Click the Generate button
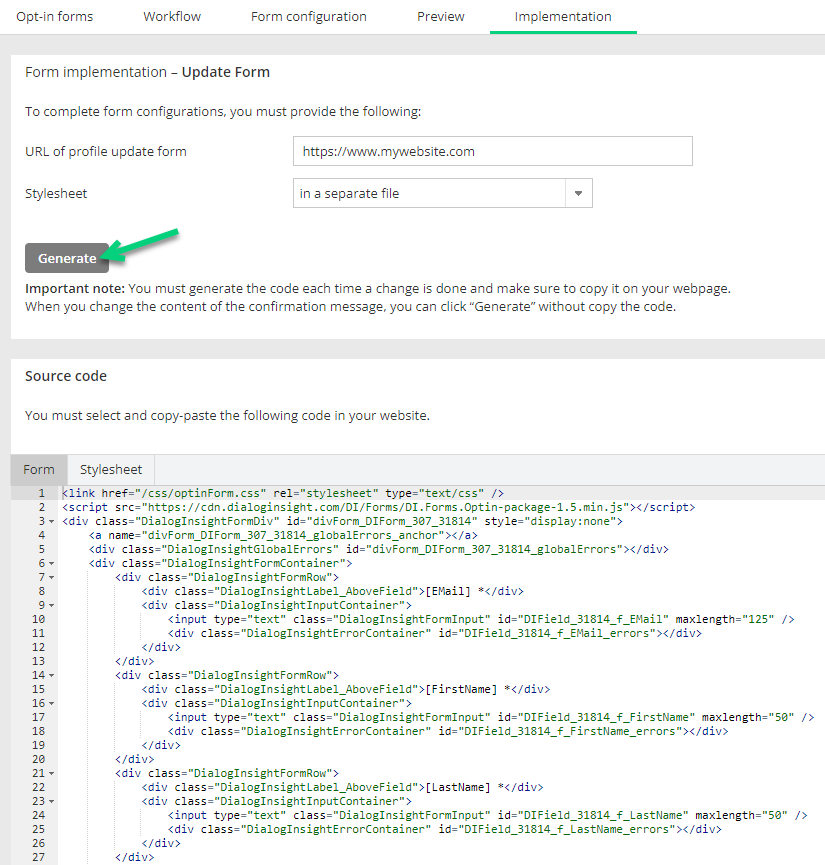Viewport: 825px width, 865px height. pyautogui.click(x=67, y=258)
